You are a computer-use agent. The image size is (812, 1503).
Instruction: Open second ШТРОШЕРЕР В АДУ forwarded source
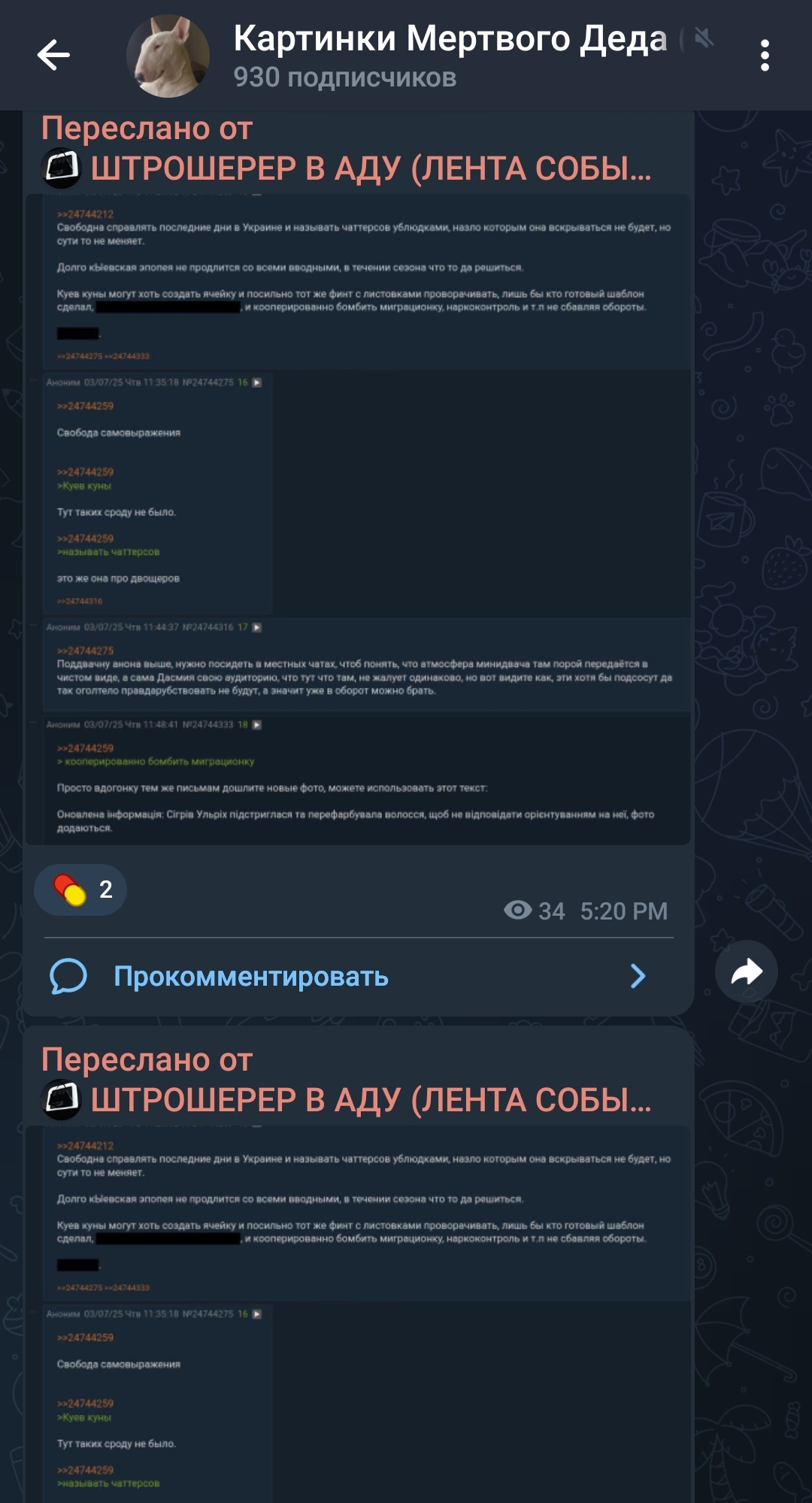(371, 1100)
